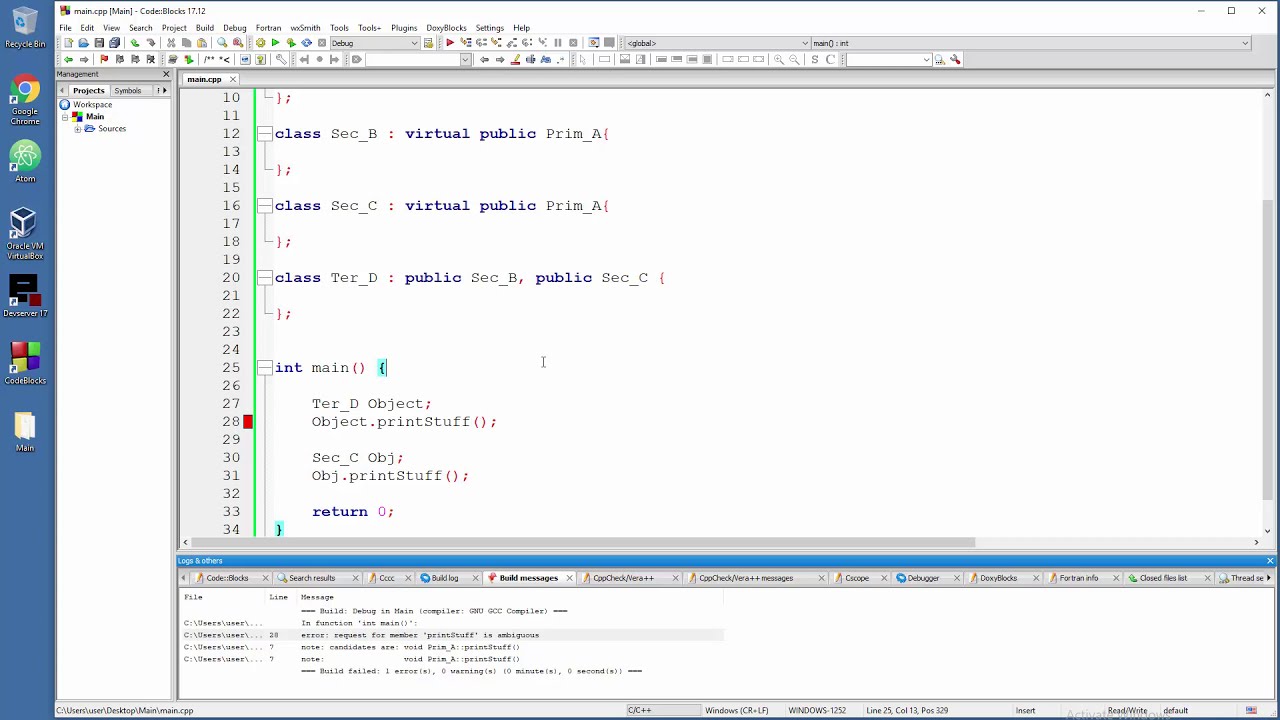Viewport: 1280px width, 720px height.
Task: Run the program with green arrow
Action: 275,43
